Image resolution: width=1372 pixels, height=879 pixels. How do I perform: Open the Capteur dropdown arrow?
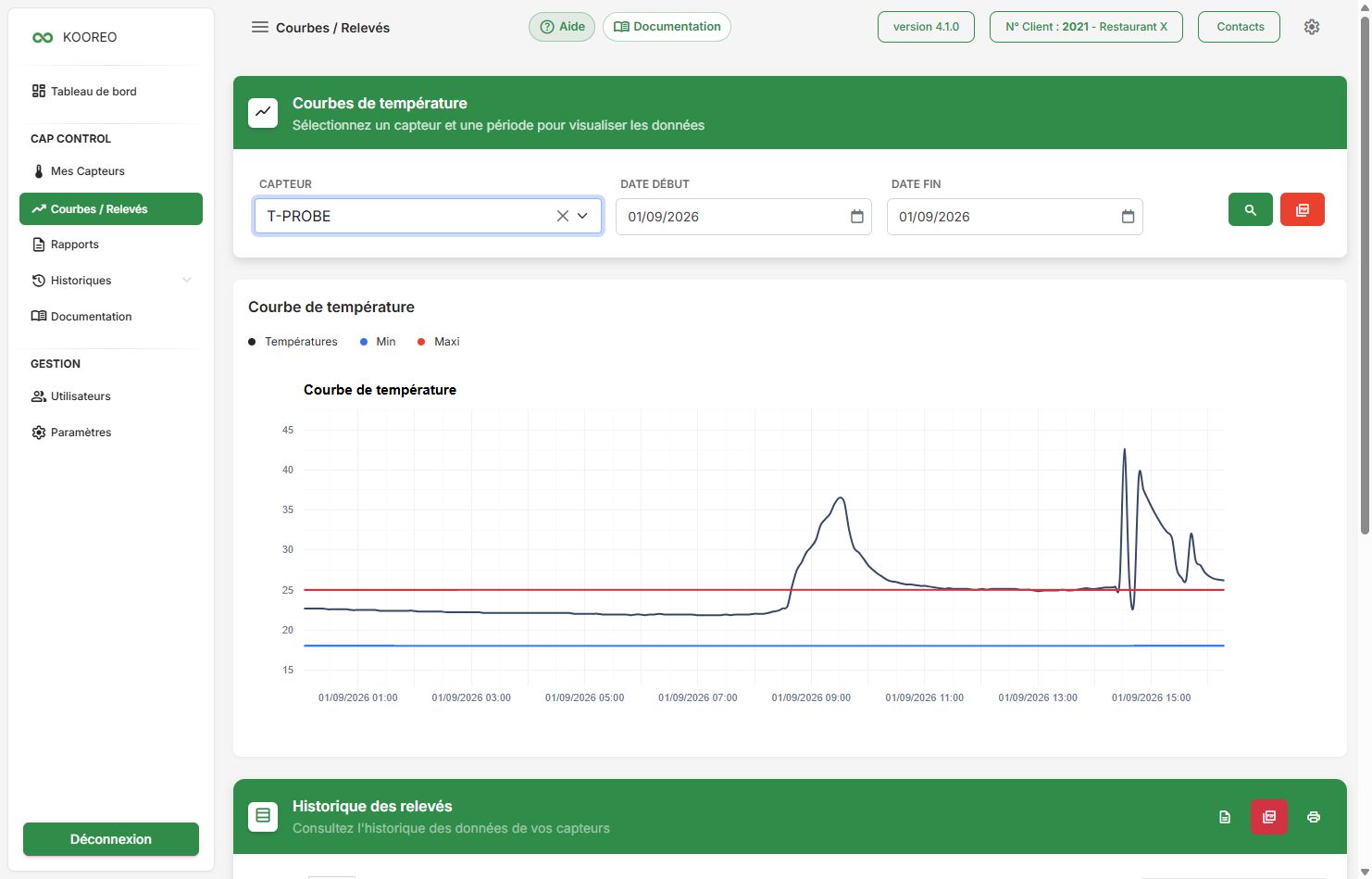pyautogui.click(x=582, y=216)
